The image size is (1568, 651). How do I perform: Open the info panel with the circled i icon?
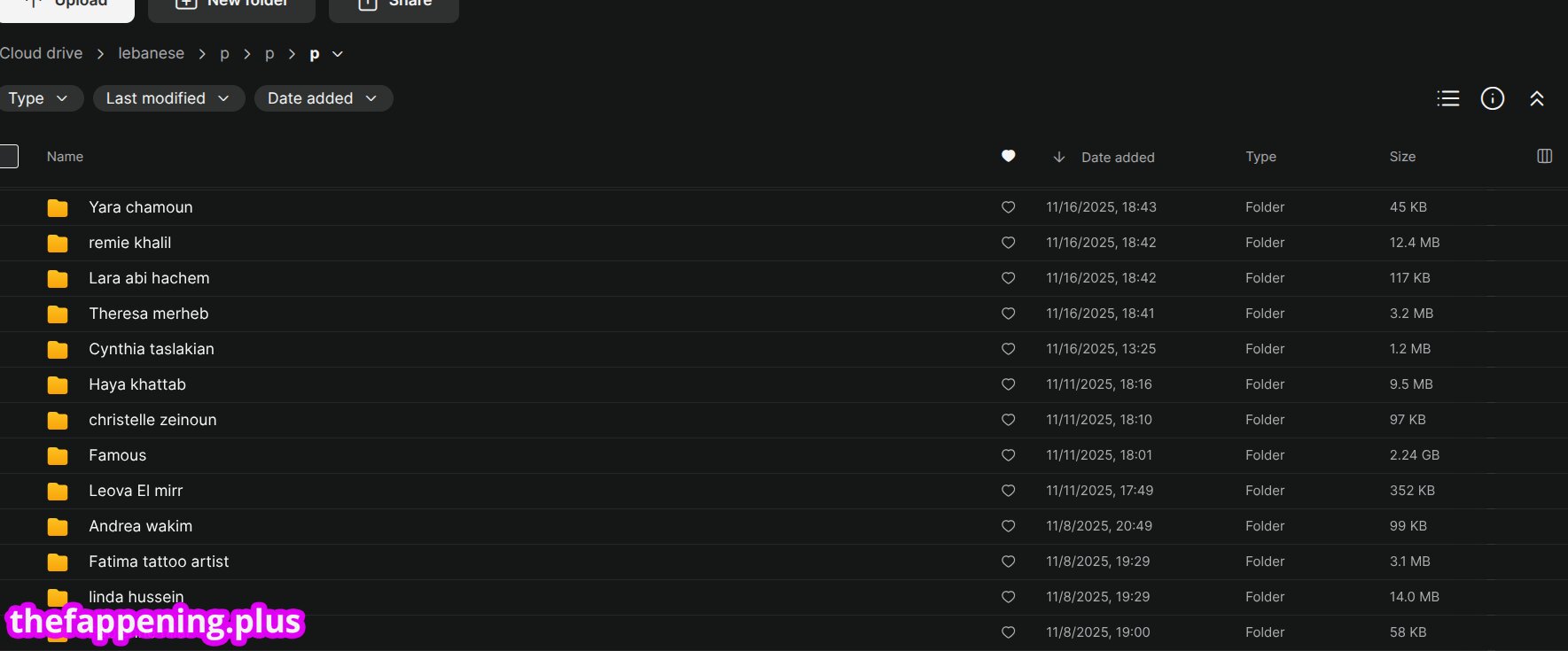[x=1493, y=98]
